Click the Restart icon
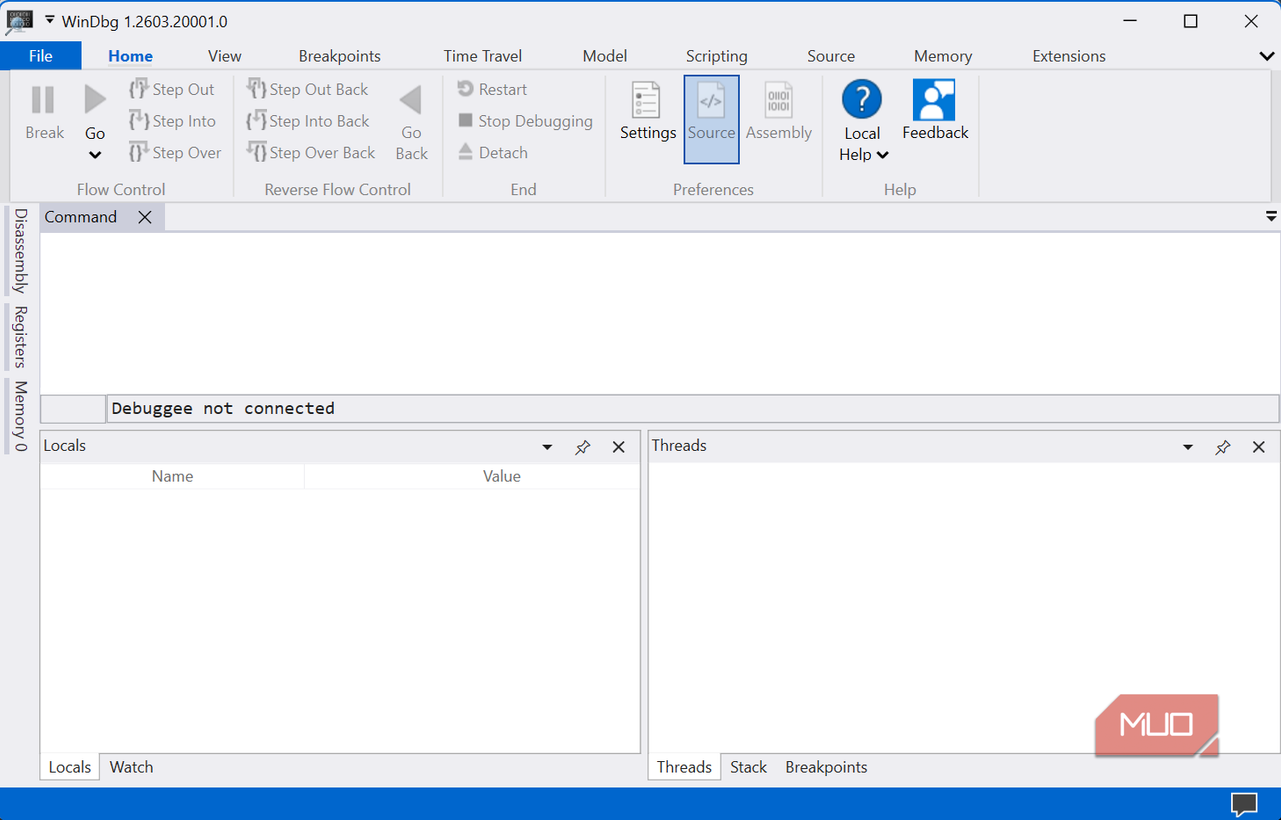The height and width of the screenshot is (820, 1281). point(465,89)
